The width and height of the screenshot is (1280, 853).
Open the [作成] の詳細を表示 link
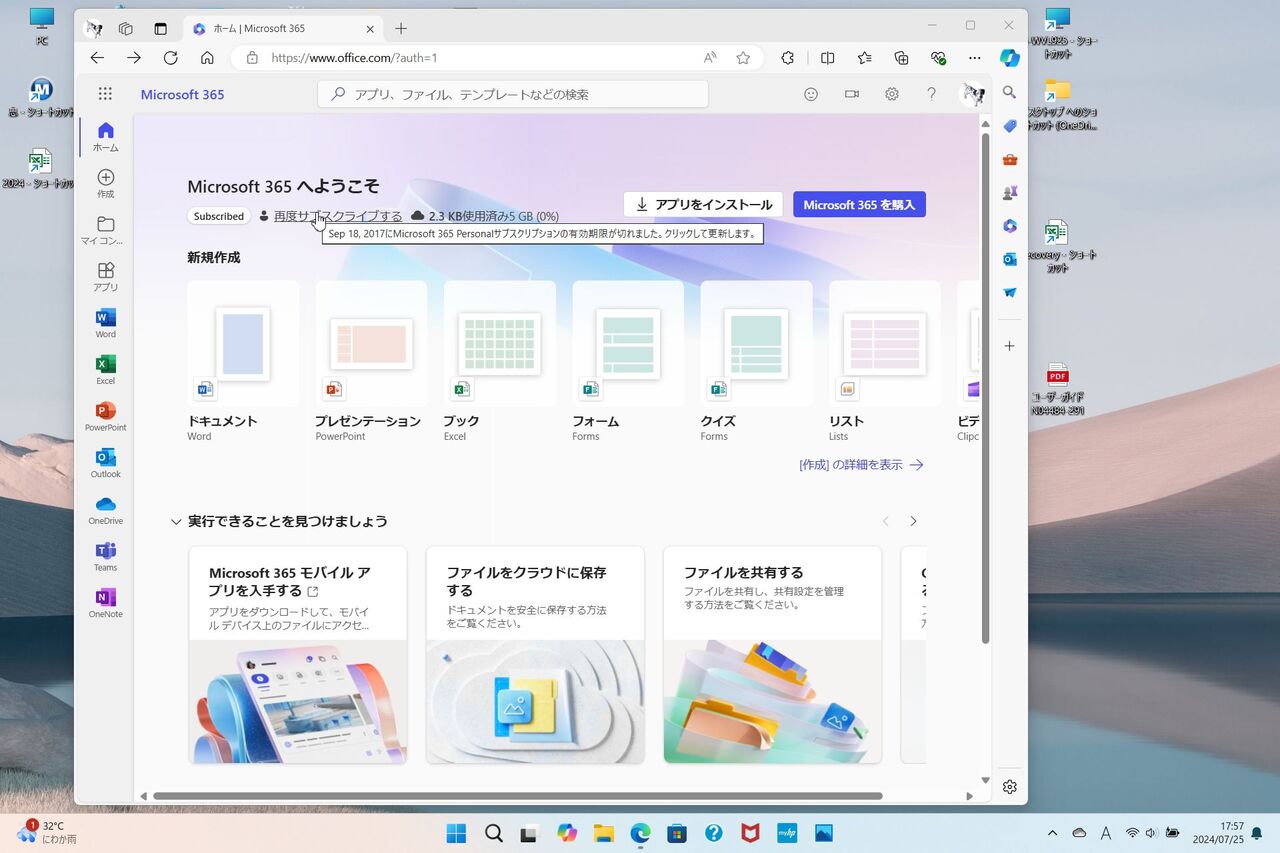coord(861,464)
